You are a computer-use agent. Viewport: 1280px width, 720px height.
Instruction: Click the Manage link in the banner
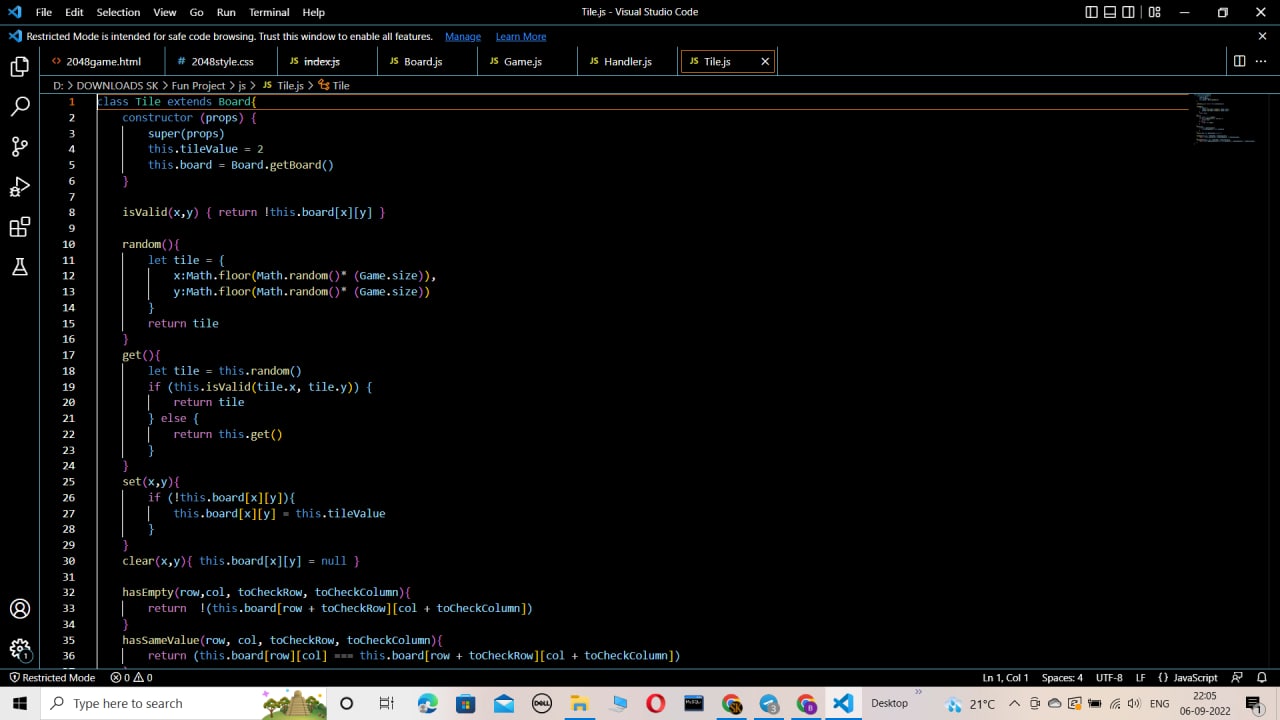point(462,36)
